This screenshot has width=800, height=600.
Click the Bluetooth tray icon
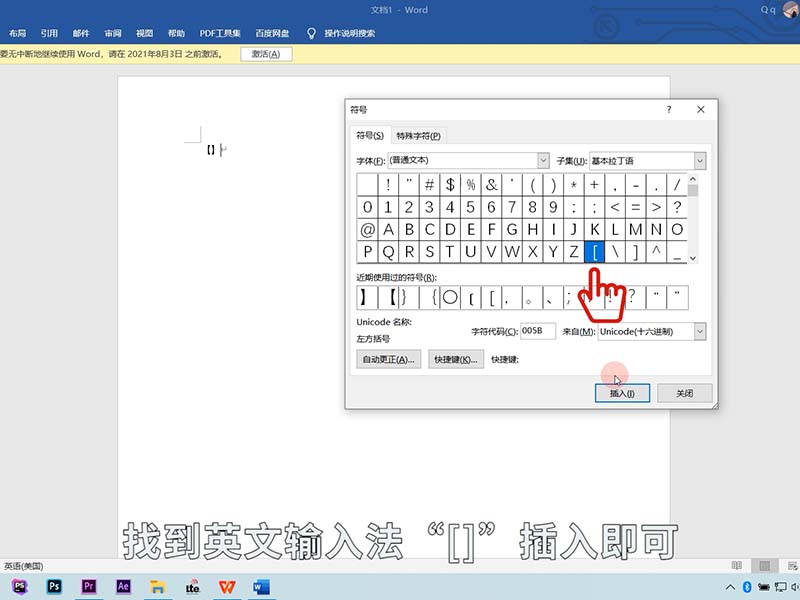click(x=747, y=587)
